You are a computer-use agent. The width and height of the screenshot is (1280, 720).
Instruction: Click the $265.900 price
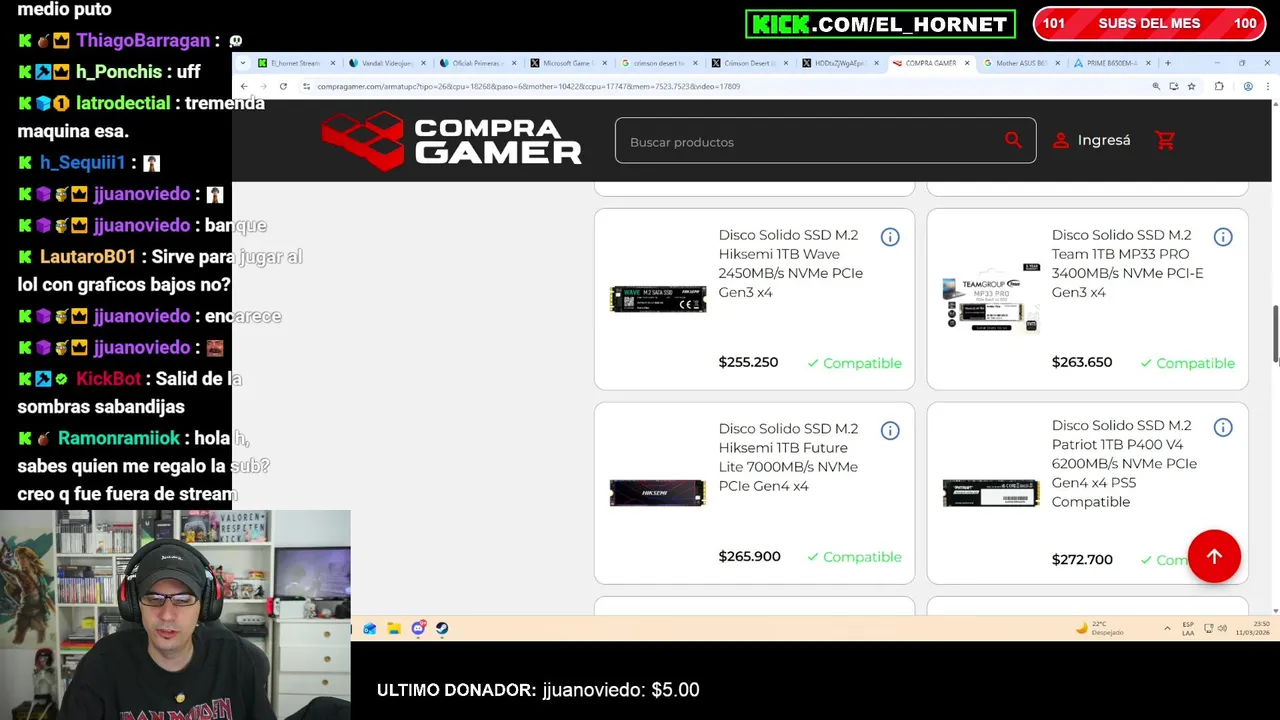(749, 556)
